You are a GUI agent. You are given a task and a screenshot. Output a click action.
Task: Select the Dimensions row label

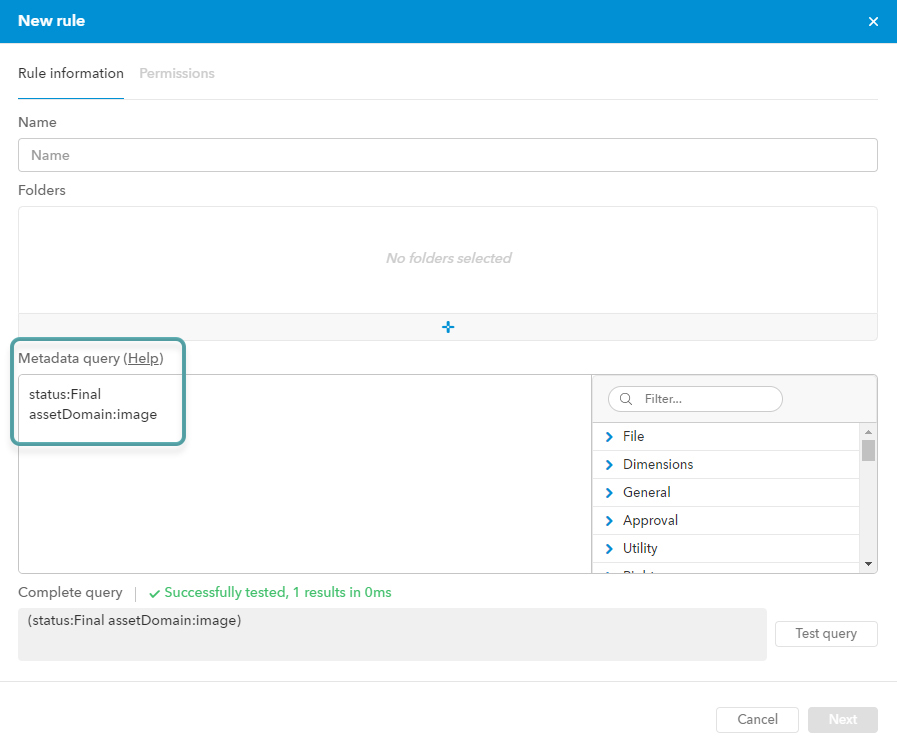tap(658, 465)
